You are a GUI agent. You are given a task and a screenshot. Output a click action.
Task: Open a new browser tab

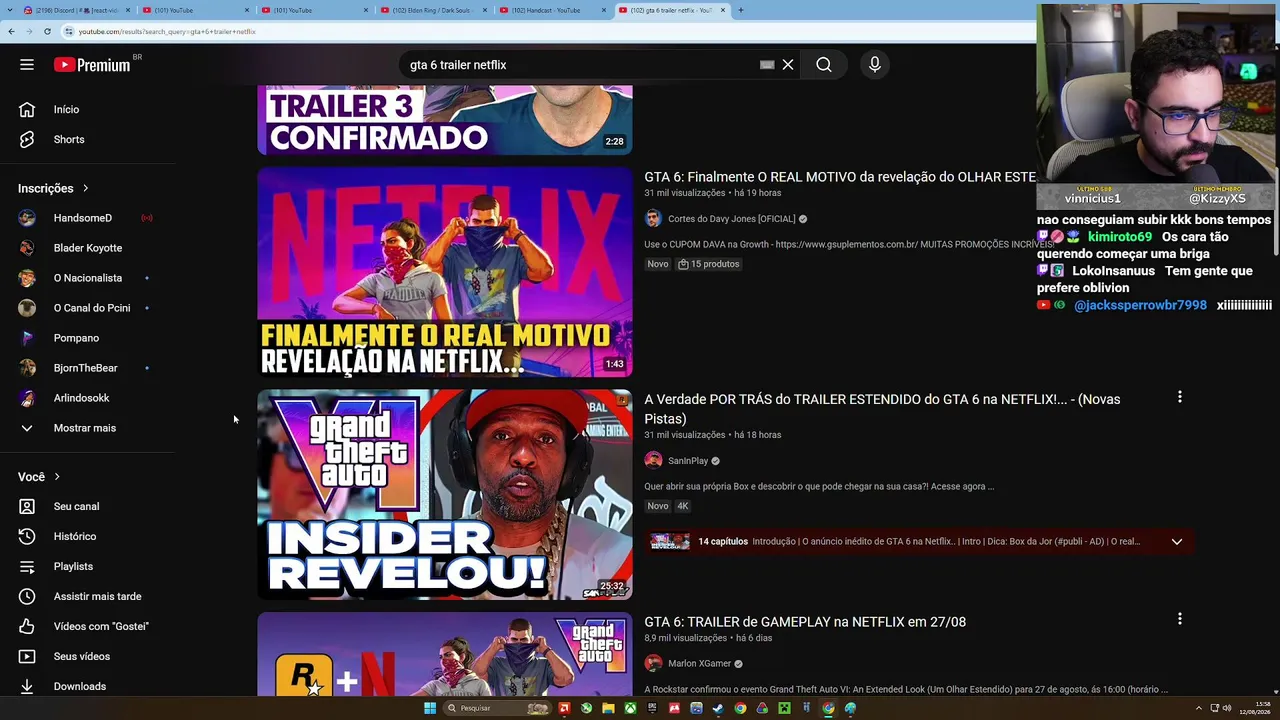[739, 10]
